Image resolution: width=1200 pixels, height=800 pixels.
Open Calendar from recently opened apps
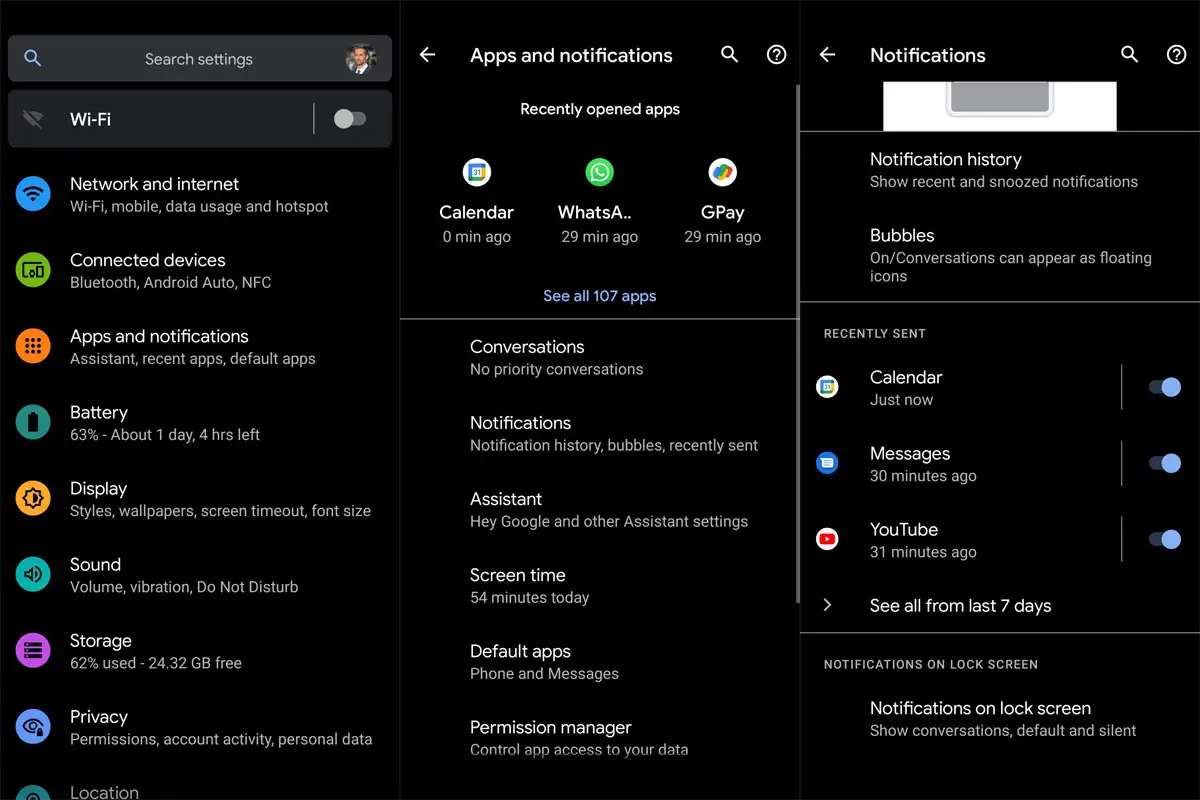coord(477,200)
